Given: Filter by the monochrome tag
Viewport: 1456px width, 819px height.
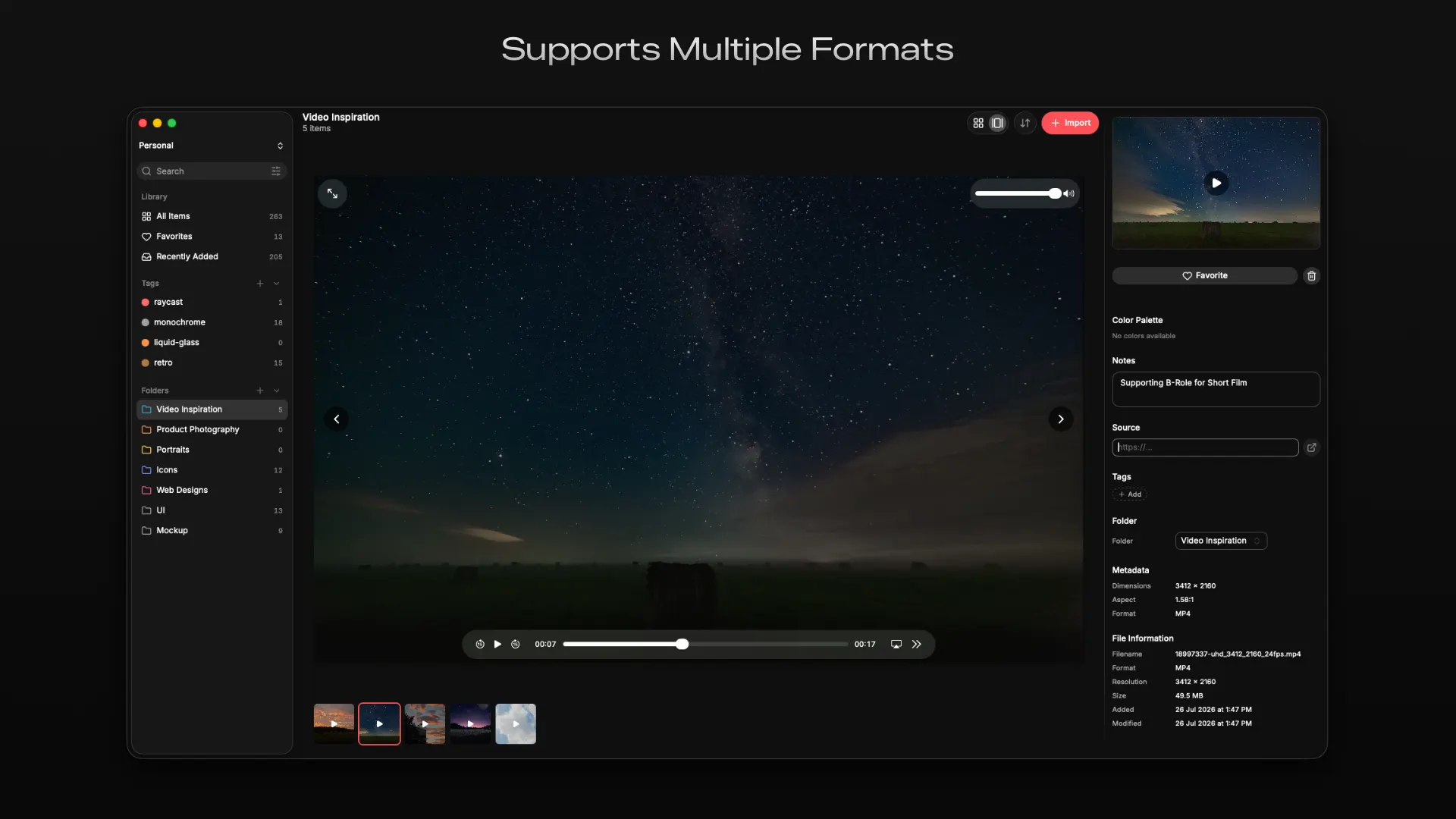Looking at the screenshot, I should (x=212, y=322).
